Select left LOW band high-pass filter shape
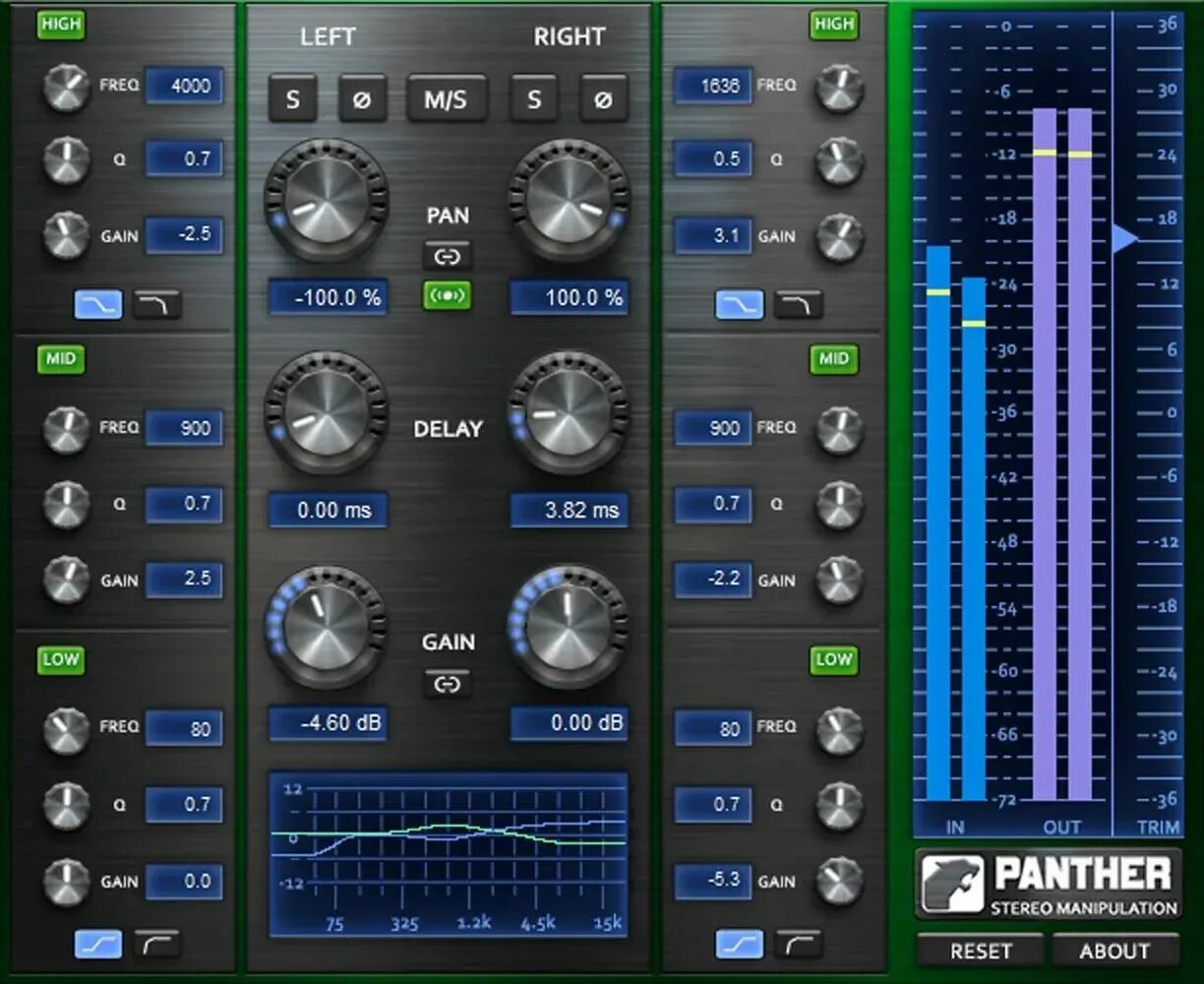The width and height of the screenshot is (1204, 984). (157, 945)
